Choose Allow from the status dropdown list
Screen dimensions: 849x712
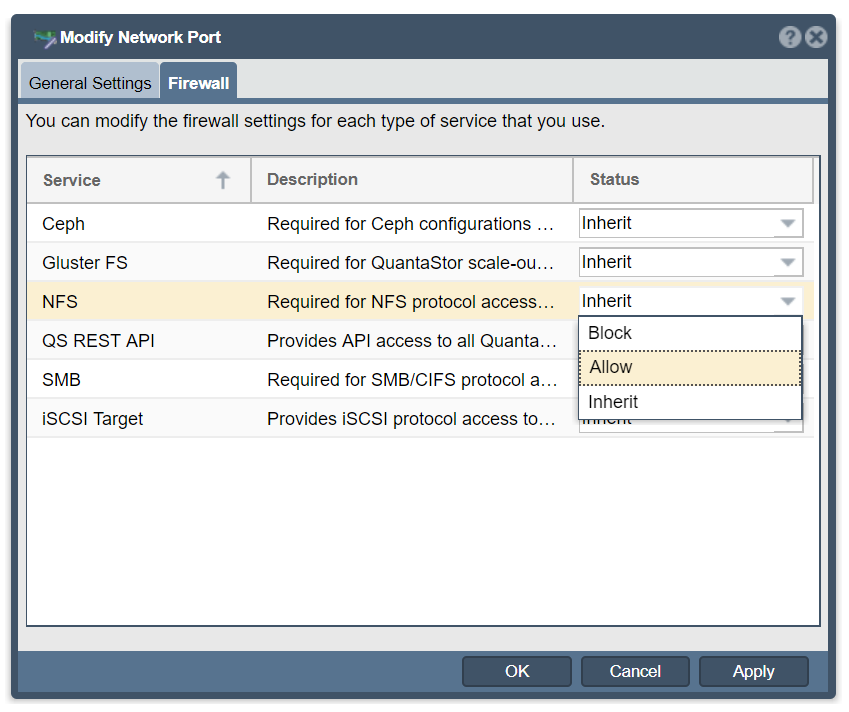[690, 367]
